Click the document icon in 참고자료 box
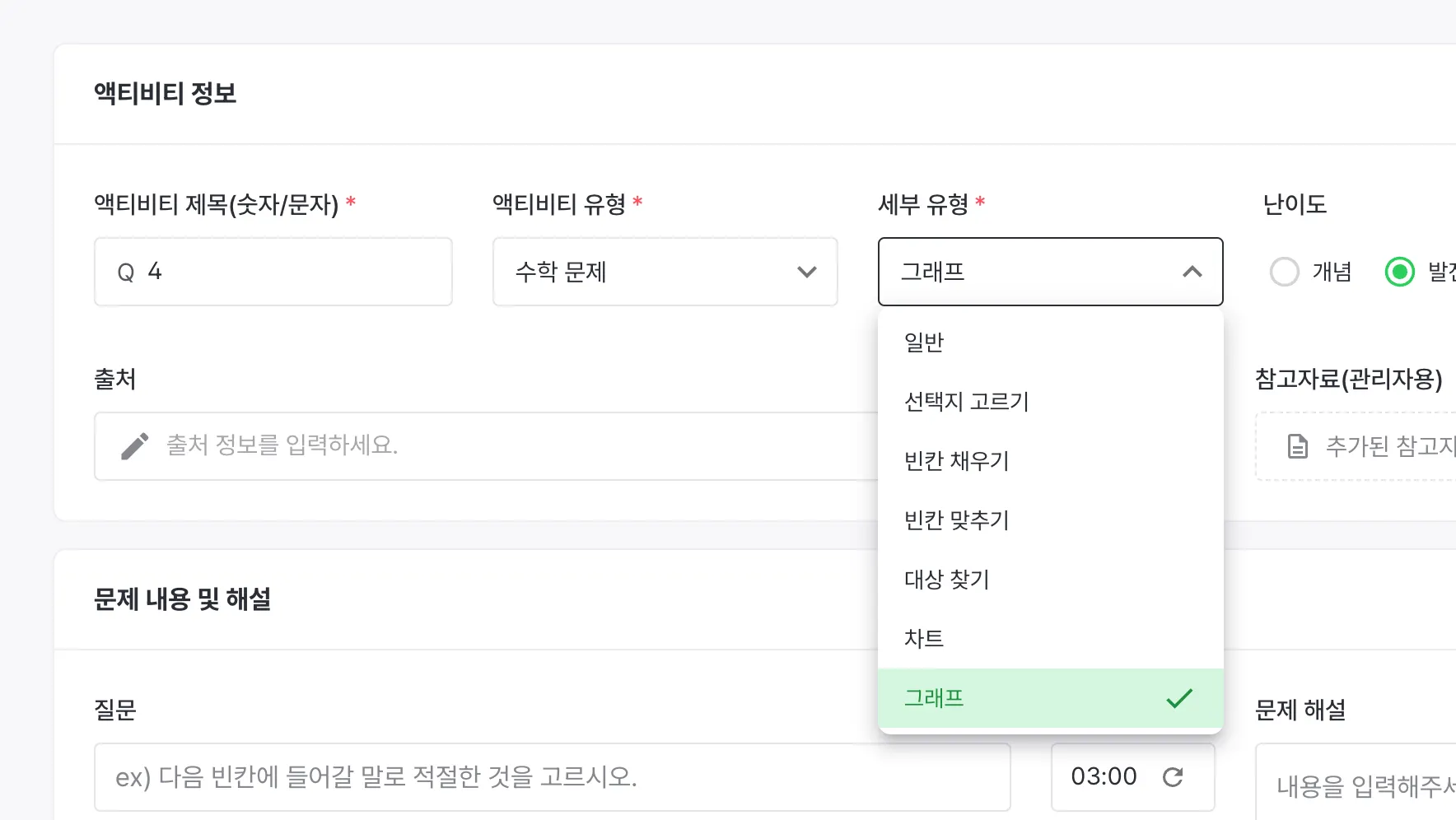1456x820 pixels. click(1297, 446)
